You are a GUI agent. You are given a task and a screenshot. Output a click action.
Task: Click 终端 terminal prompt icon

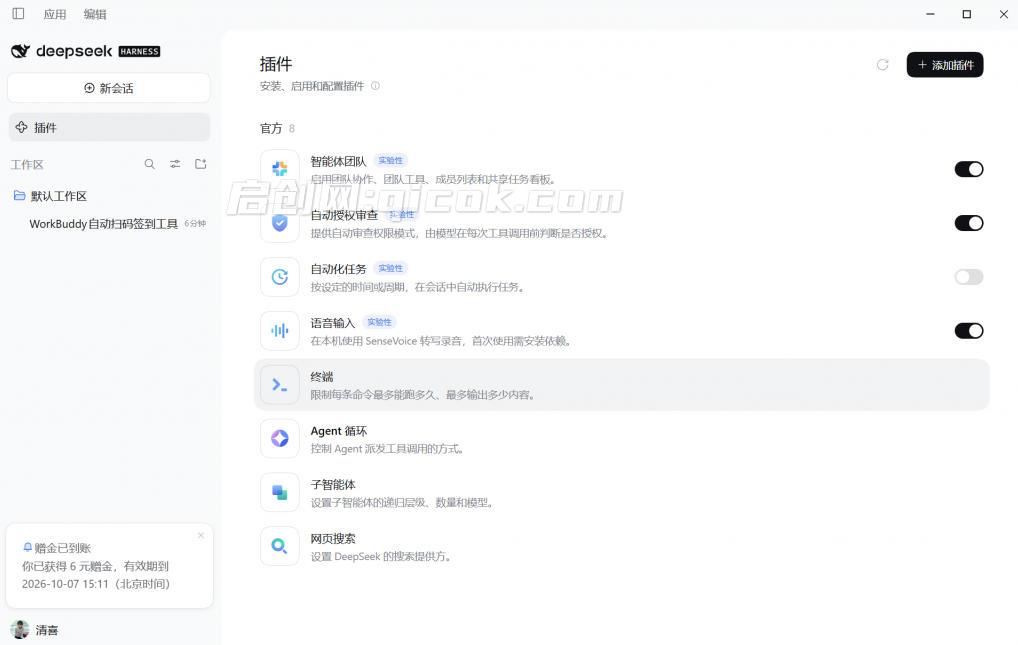click(x=280, y=385)
